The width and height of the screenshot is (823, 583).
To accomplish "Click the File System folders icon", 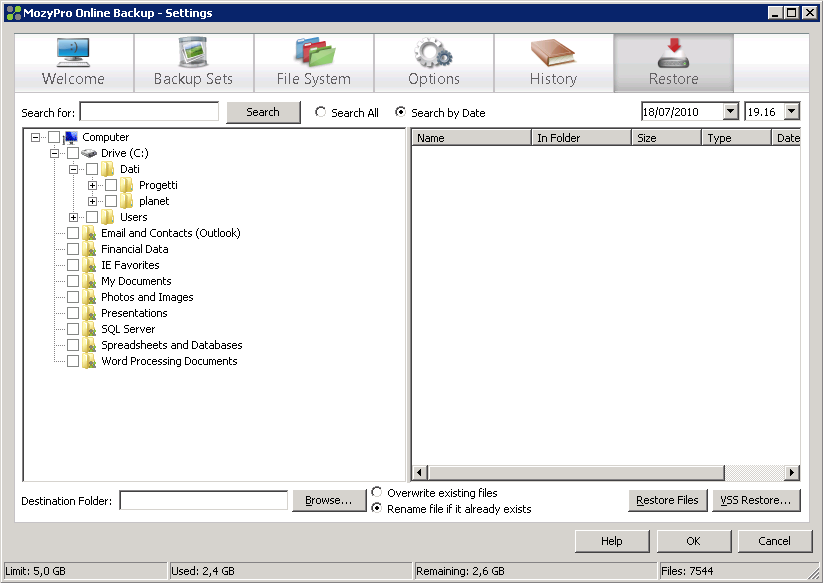I will click(314, 52).
